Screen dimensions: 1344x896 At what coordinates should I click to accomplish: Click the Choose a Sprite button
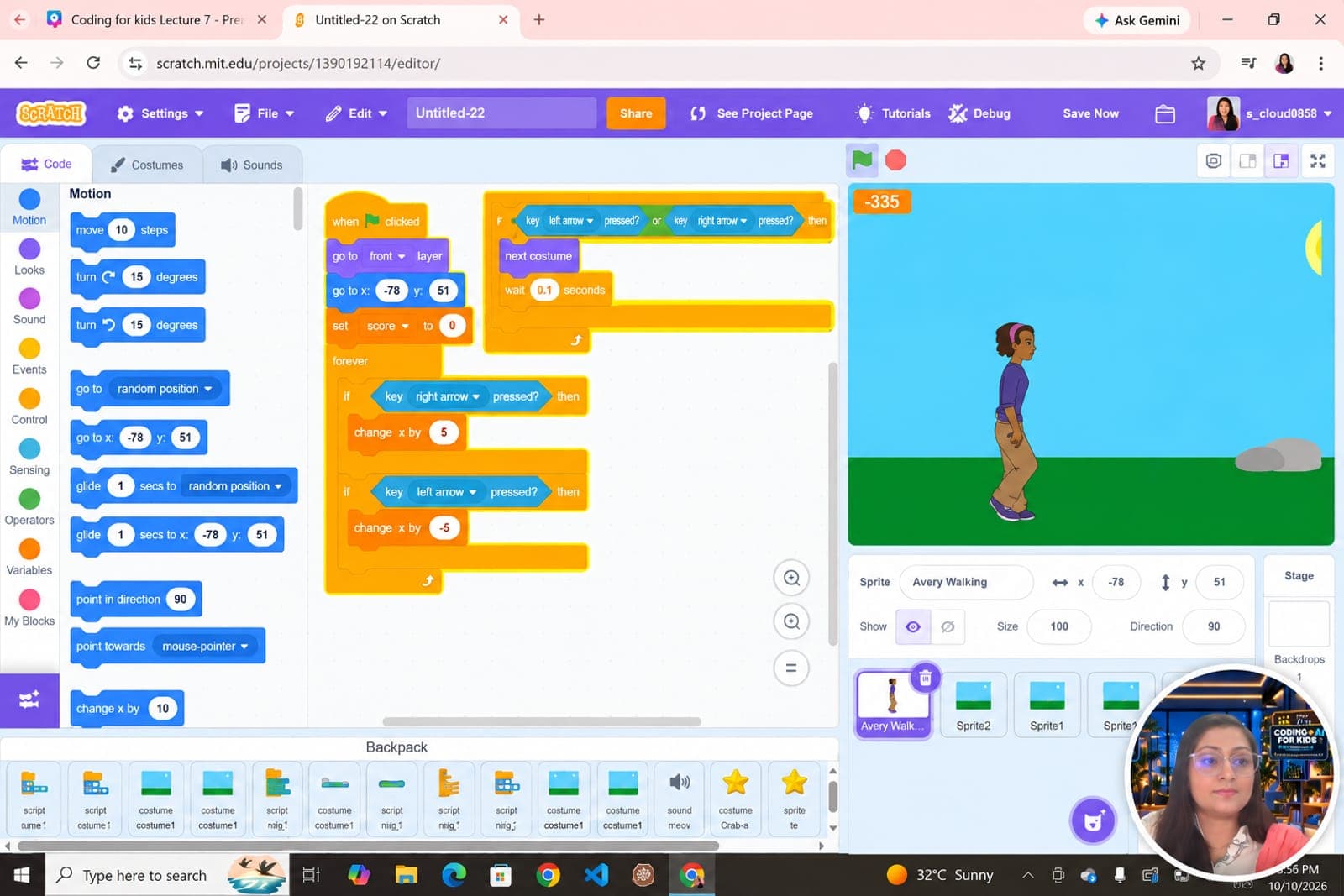pos(1093,820)
